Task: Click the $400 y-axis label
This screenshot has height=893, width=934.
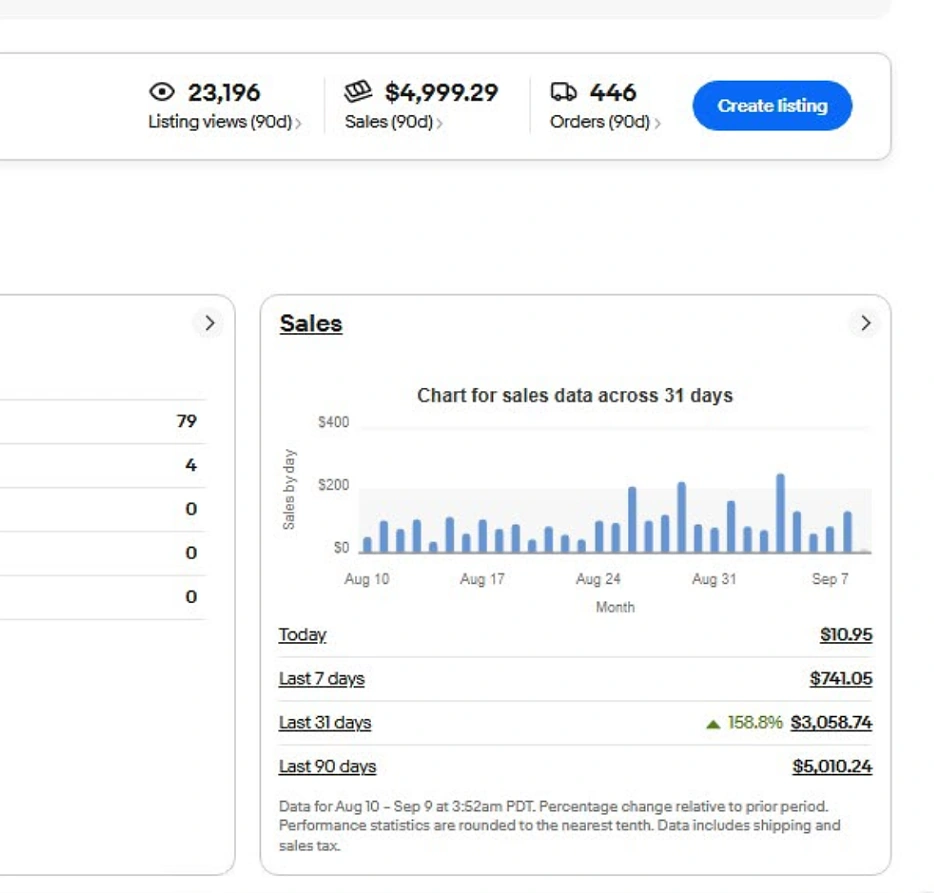Action: point(333,422)
